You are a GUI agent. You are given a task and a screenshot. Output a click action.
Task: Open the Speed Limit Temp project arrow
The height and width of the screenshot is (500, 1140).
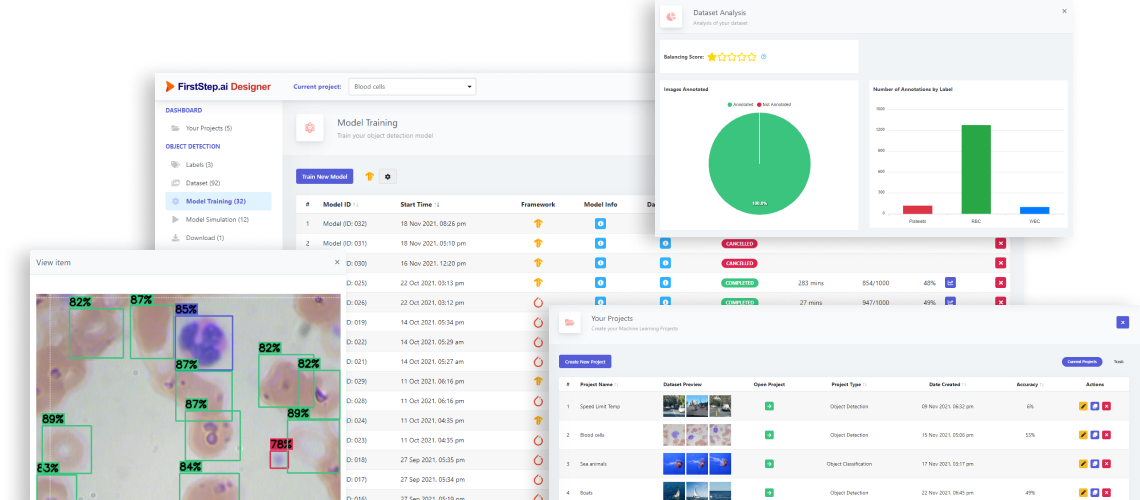[x=769, y=406]
